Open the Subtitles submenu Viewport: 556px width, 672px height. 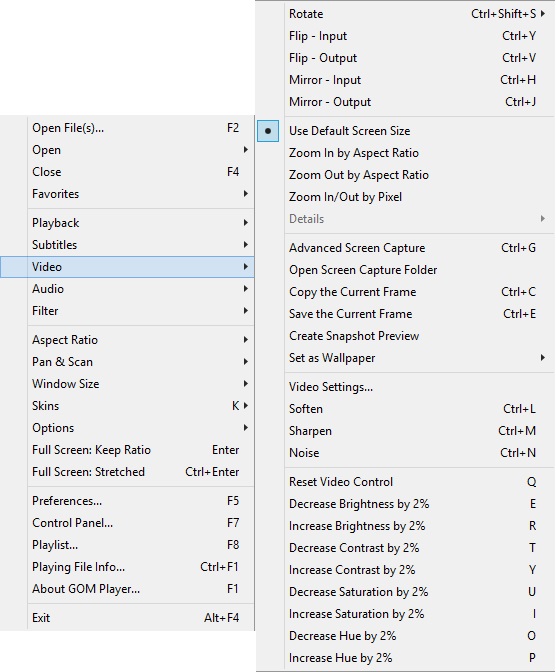[127, 245]
